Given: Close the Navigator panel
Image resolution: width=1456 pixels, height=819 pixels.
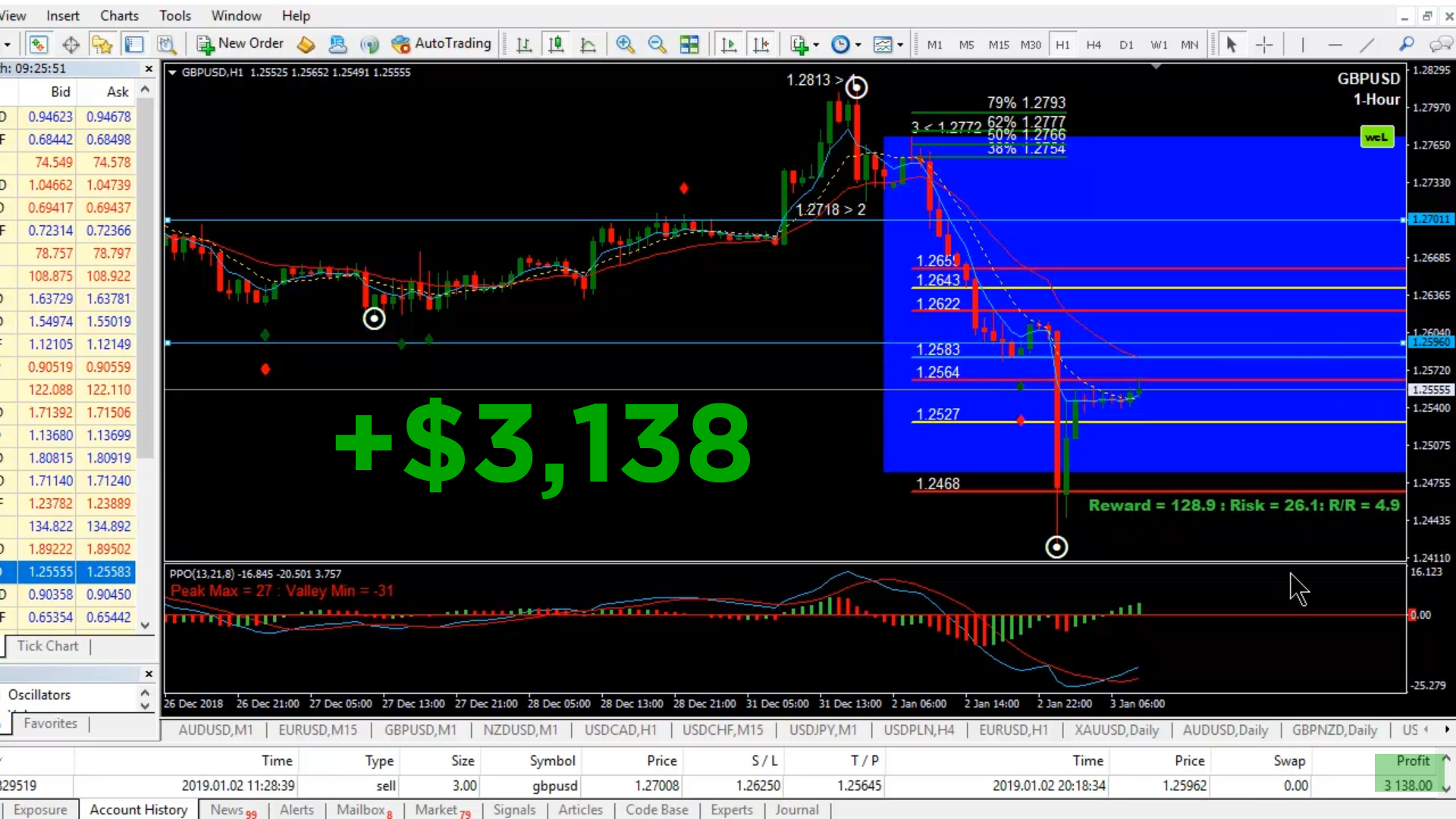Looking at the screenshot, I should click(x=149, y=673).
